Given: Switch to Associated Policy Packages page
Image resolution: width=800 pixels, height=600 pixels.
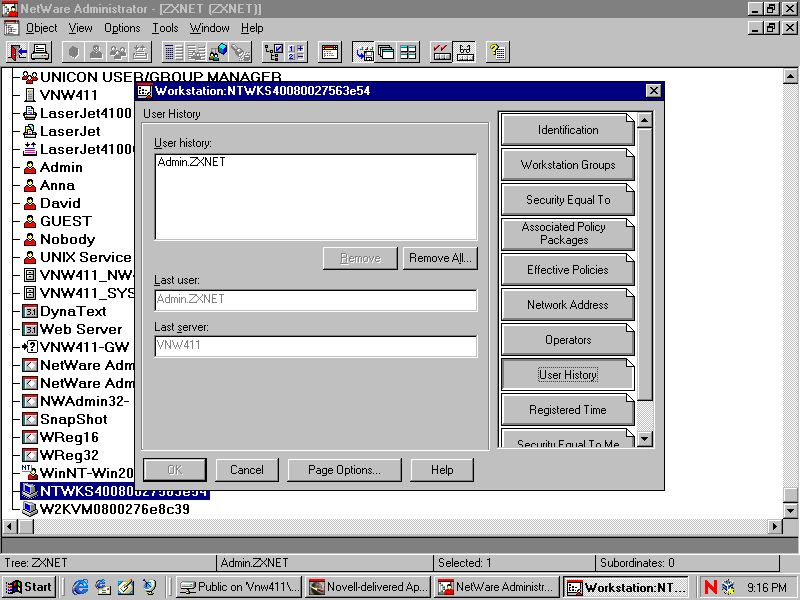Looking at the screenshot, I should pyautogui.click(x=568, y=234).
